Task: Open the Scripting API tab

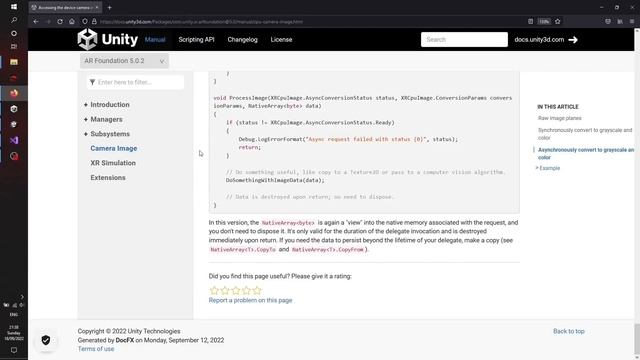Action: 196,40
